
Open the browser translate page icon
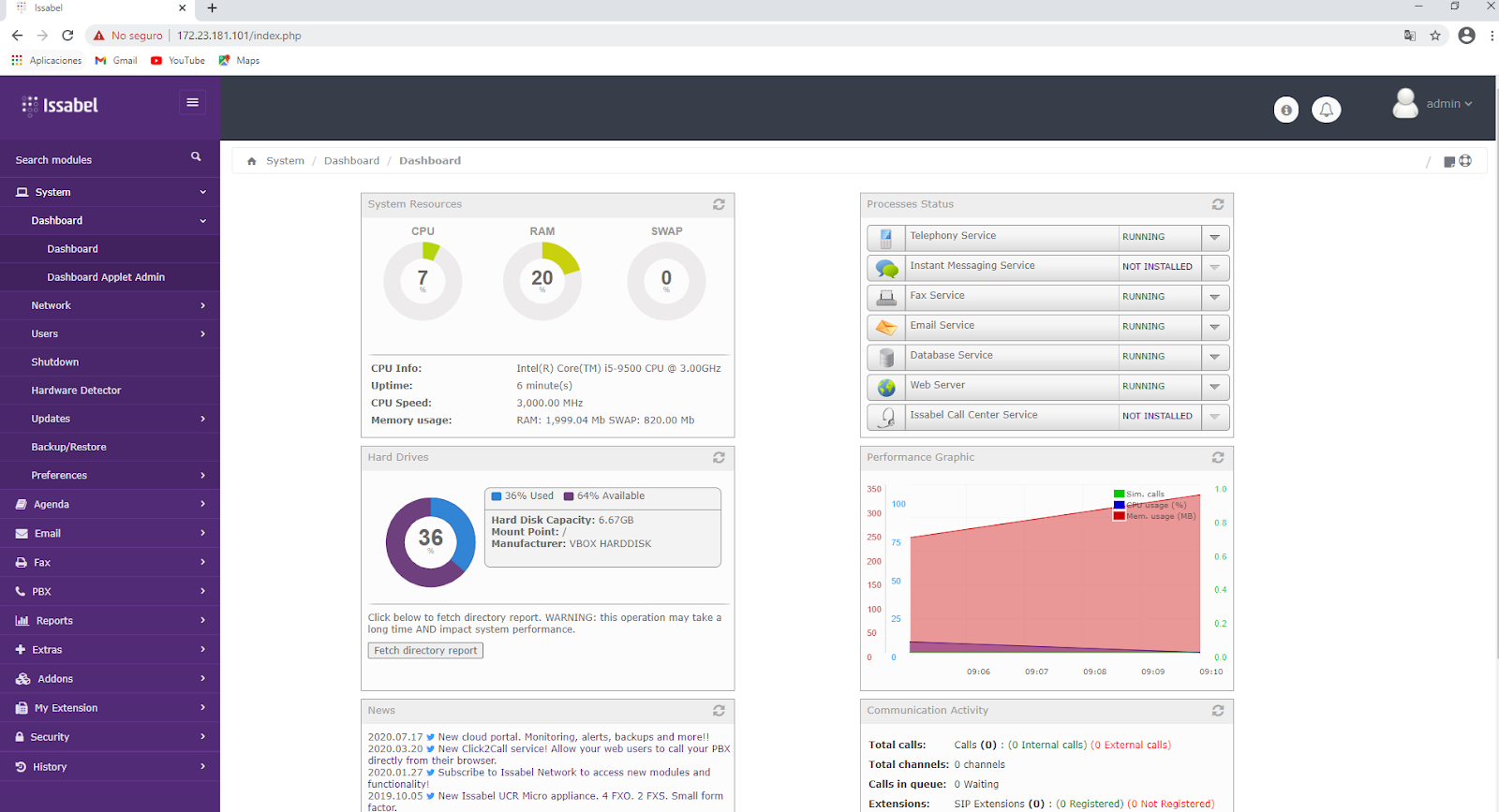pos(1409,36)
